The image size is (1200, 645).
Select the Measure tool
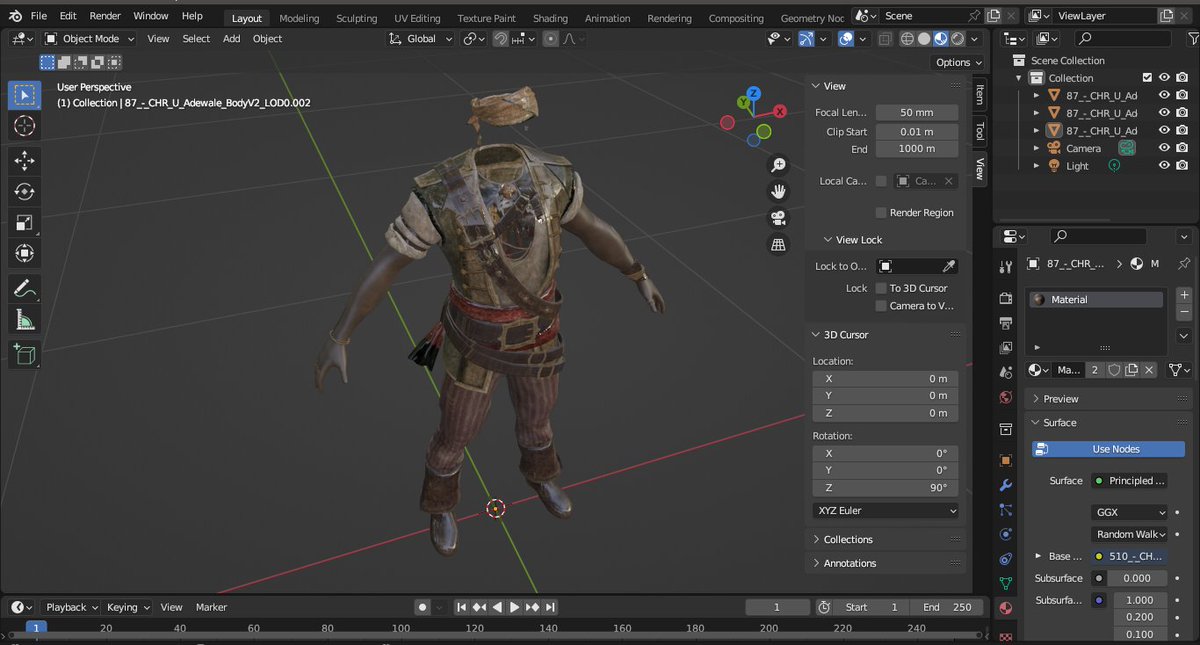25,320
